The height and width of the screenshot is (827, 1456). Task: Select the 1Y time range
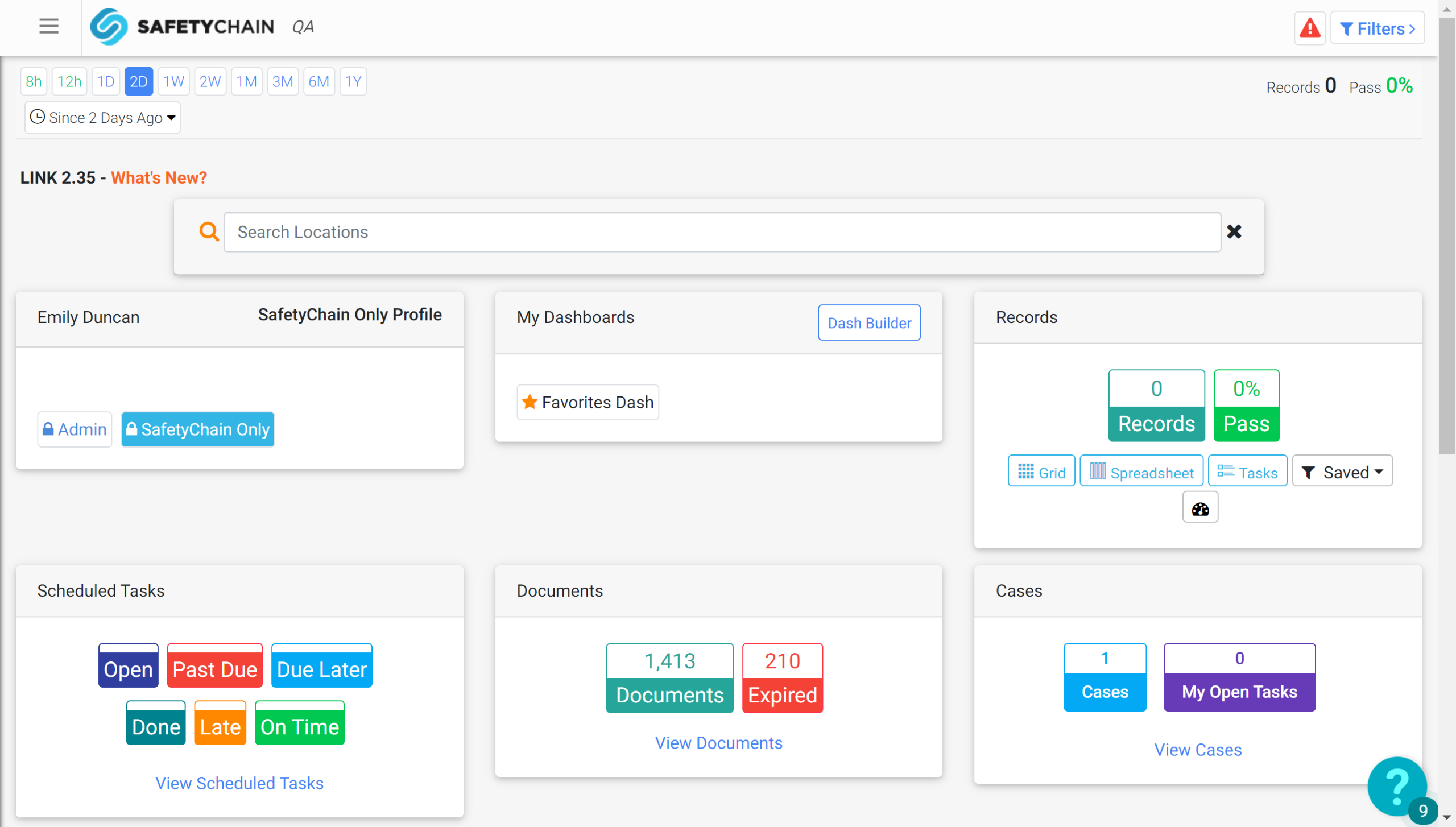[353, 81]
